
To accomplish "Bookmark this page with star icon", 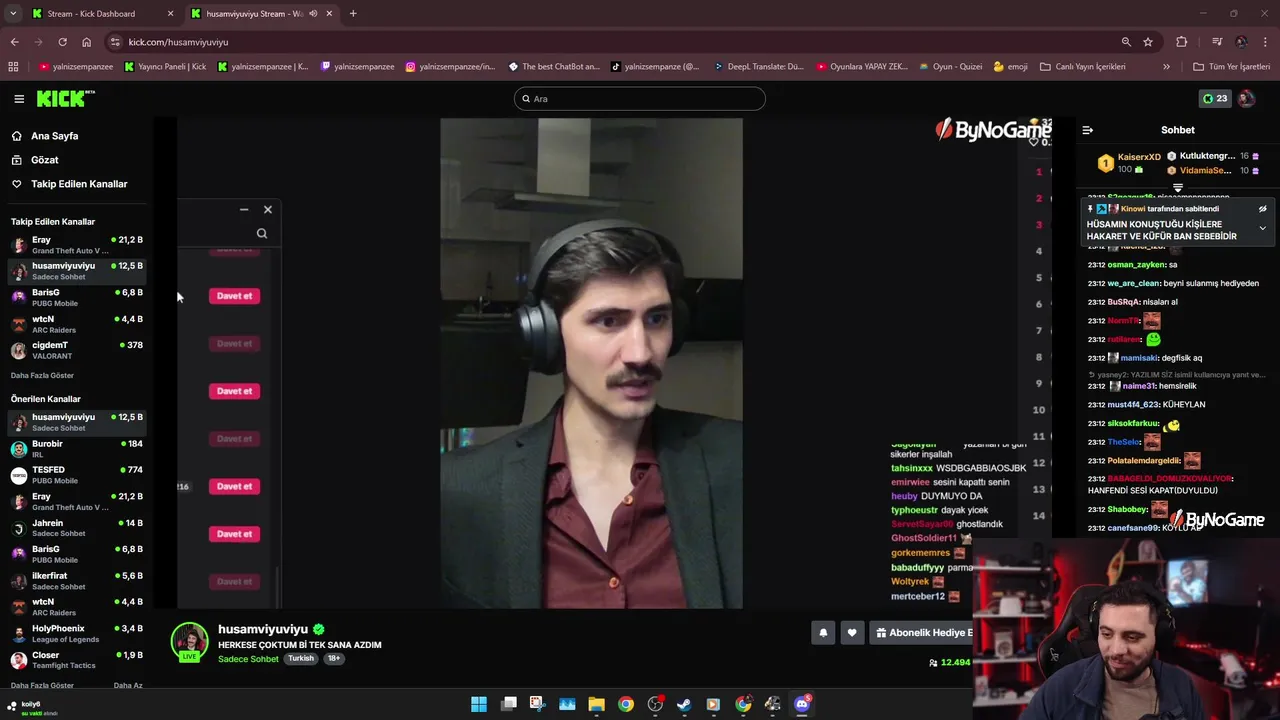I will click(x=1148, y=42).
